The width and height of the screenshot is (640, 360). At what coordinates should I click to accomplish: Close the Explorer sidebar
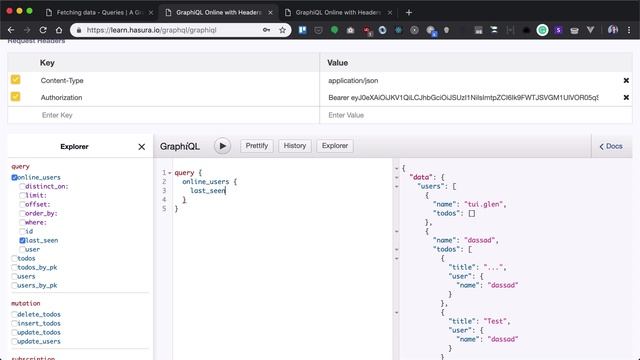(142, 147)
